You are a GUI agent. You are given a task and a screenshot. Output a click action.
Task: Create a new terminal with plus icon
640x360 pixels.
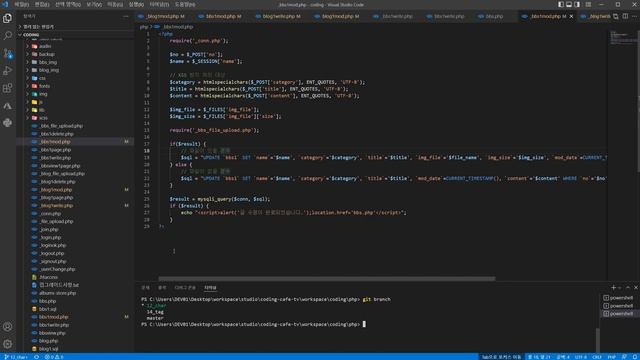click(613, 288)
